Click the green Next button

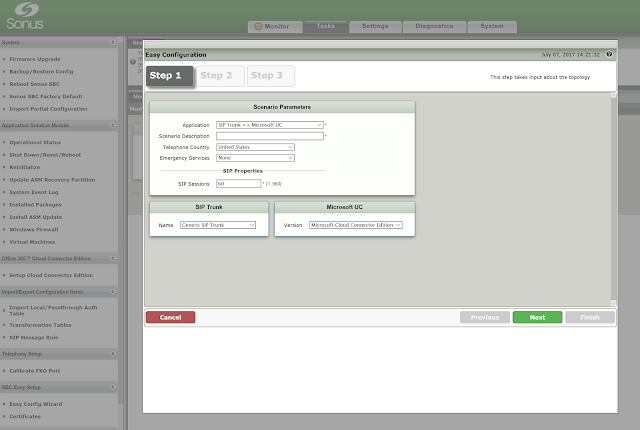pyautogui.click(x=537, y=317)
